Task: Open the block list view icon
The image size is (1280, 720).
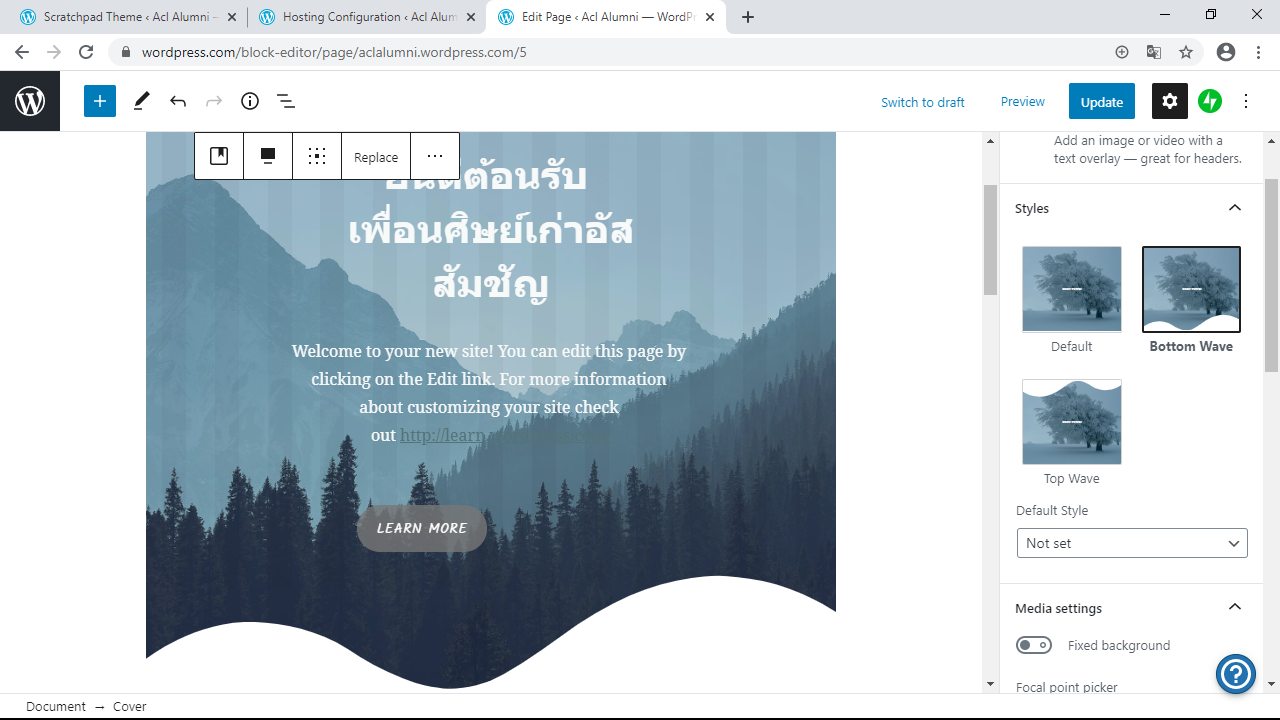Action: click(285, 101)
